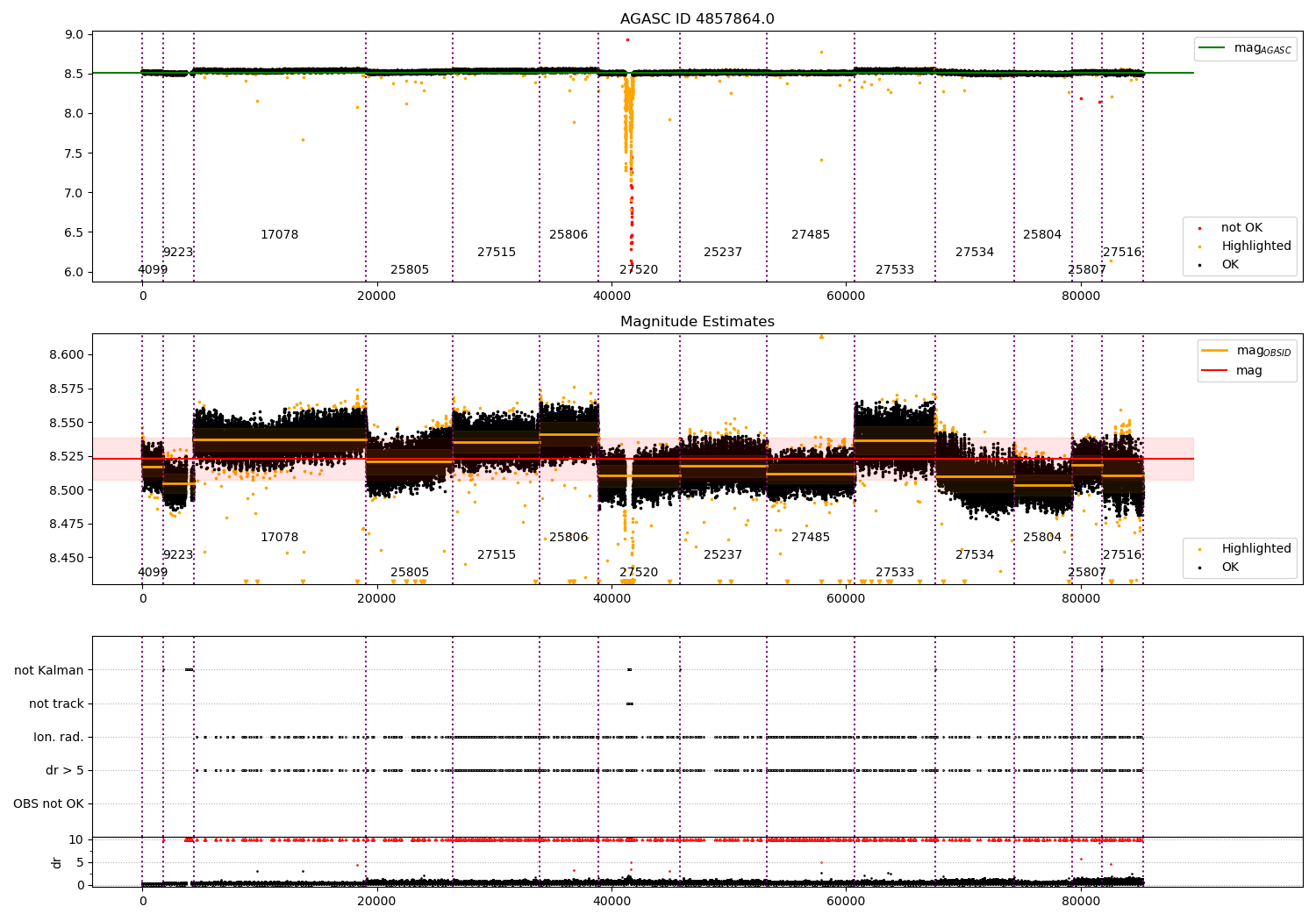Click obsid label 25805 in AGASC ID plot
1316x921 pixels.
click(x=410, y=269)
